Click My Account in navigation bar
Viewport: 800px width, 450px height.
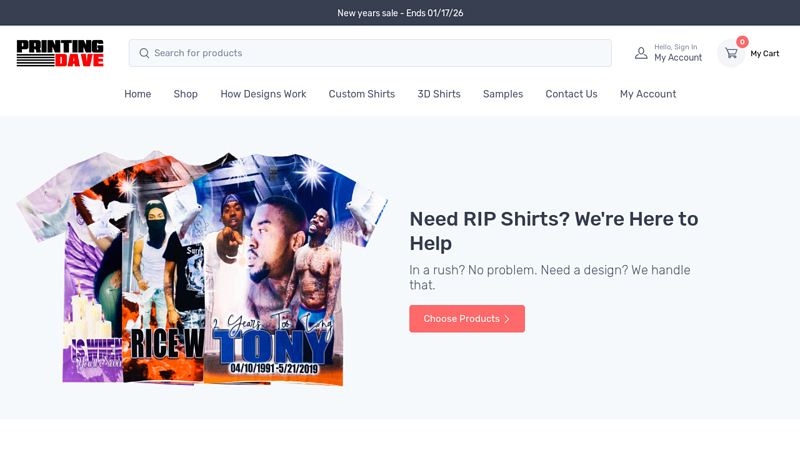648,94
